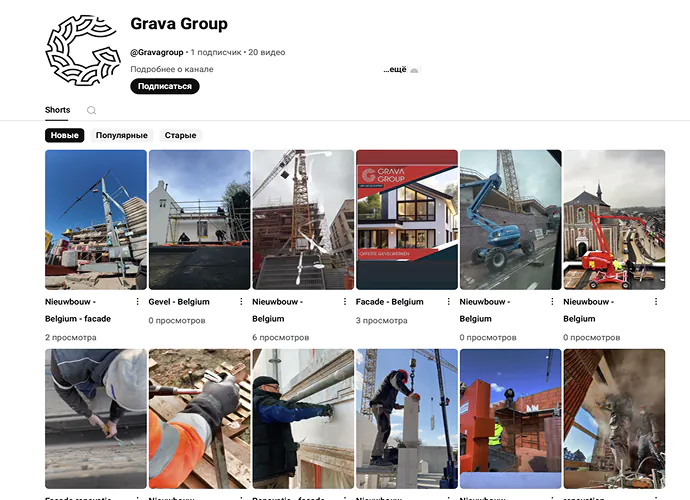The width and height of the screenshot is (690, 500).
Task: Open three-dot menu of the 6-view Nieuwbouw short
Action: (345, 301)
